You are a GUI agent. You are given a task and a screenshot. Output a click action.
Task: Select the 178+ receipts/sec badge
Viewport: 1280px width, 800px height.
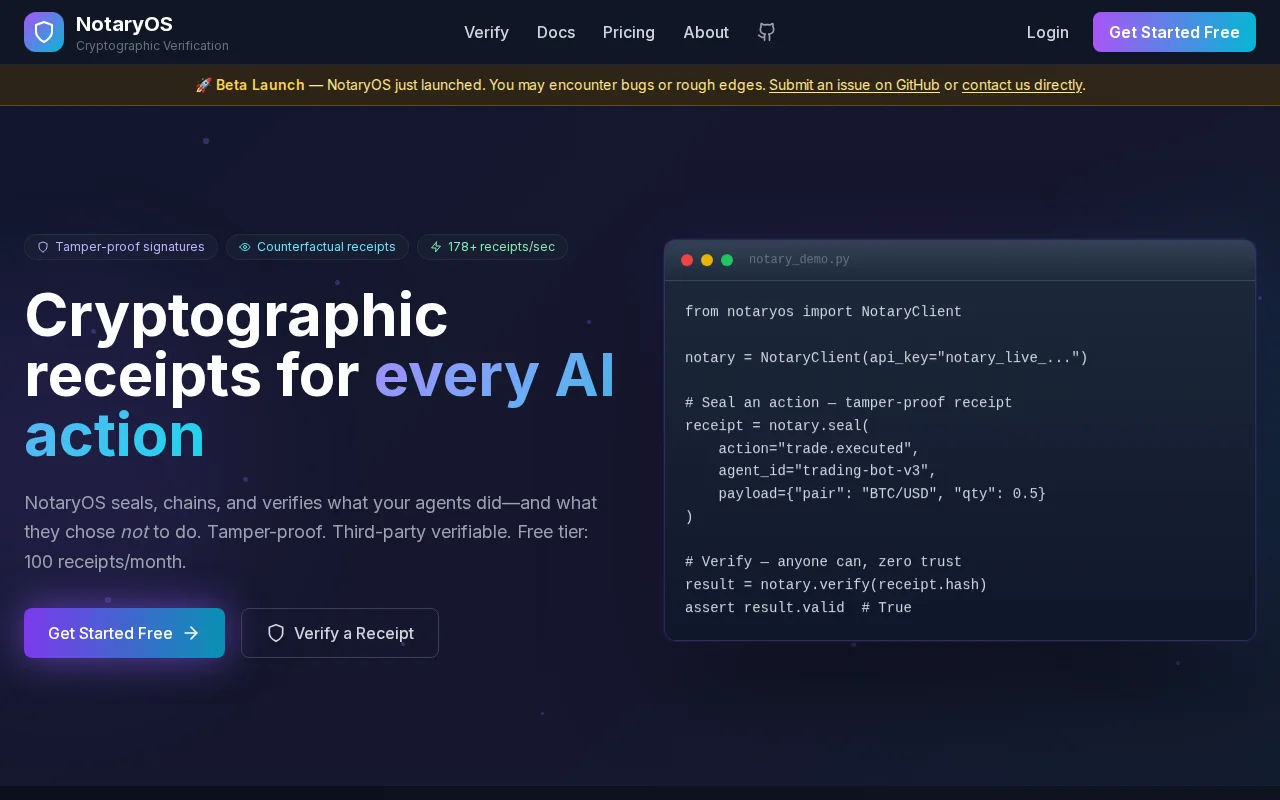point(492,247)
